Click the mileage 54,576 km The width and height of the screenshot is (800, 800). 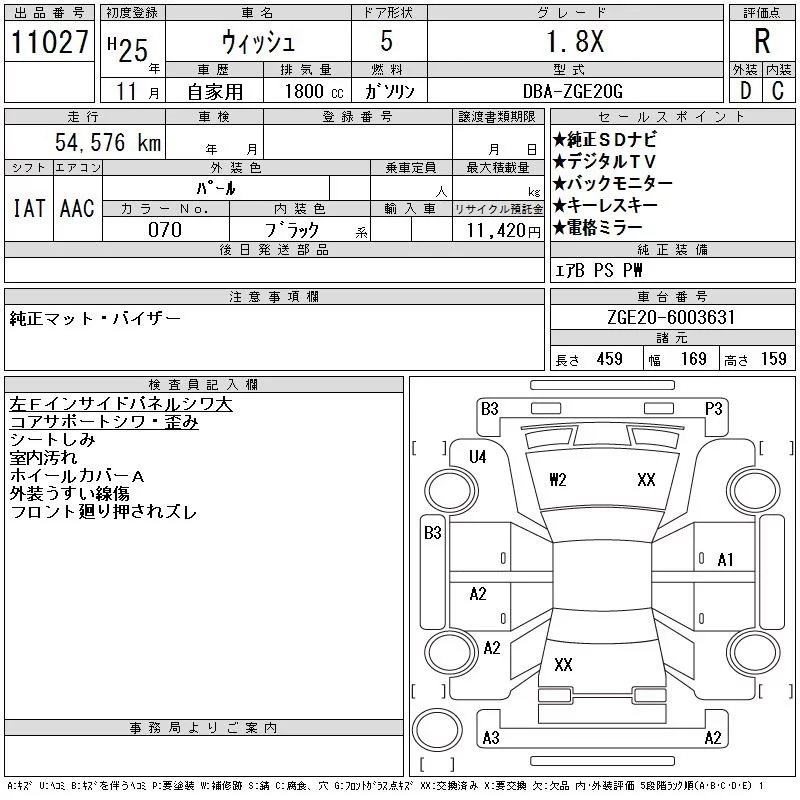(x=108, y=142)
